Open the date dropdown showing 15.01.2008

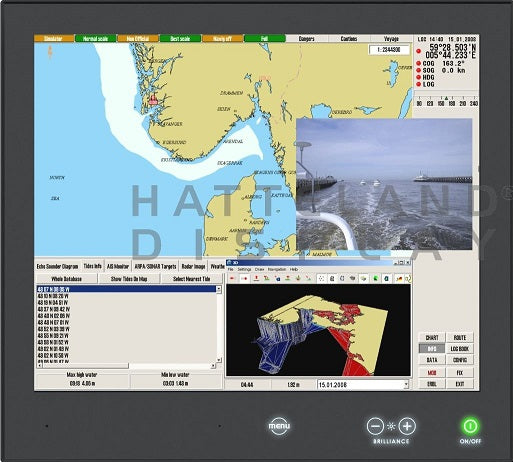pos(363,385)
